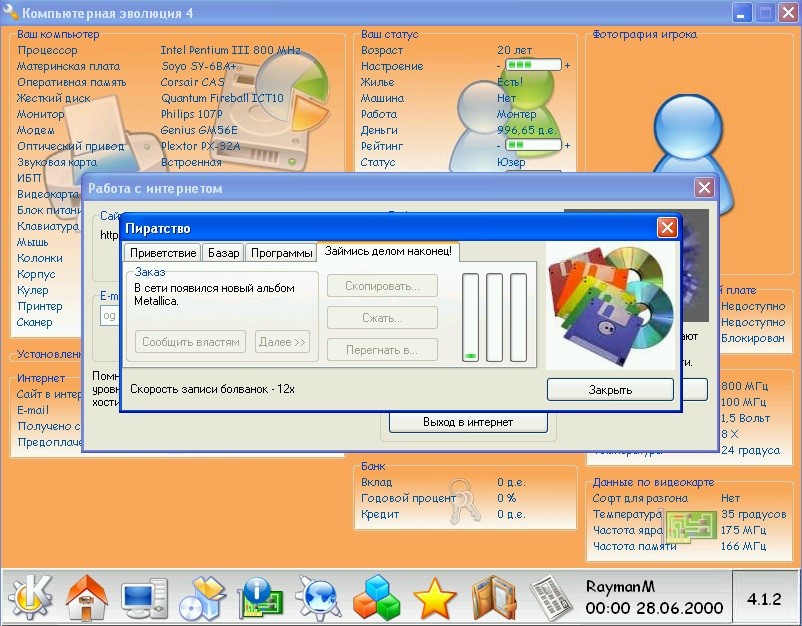Click the Plextor PX-32A drive value
The width and height of the screenshot is (802, 626).
(x=200, y=146)
